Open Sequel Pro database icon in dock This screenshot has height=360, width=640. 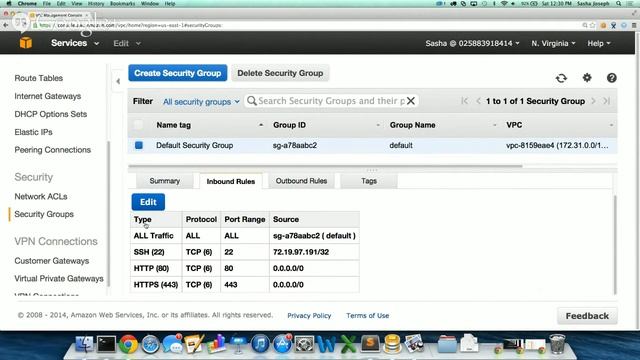click(392, 344)
